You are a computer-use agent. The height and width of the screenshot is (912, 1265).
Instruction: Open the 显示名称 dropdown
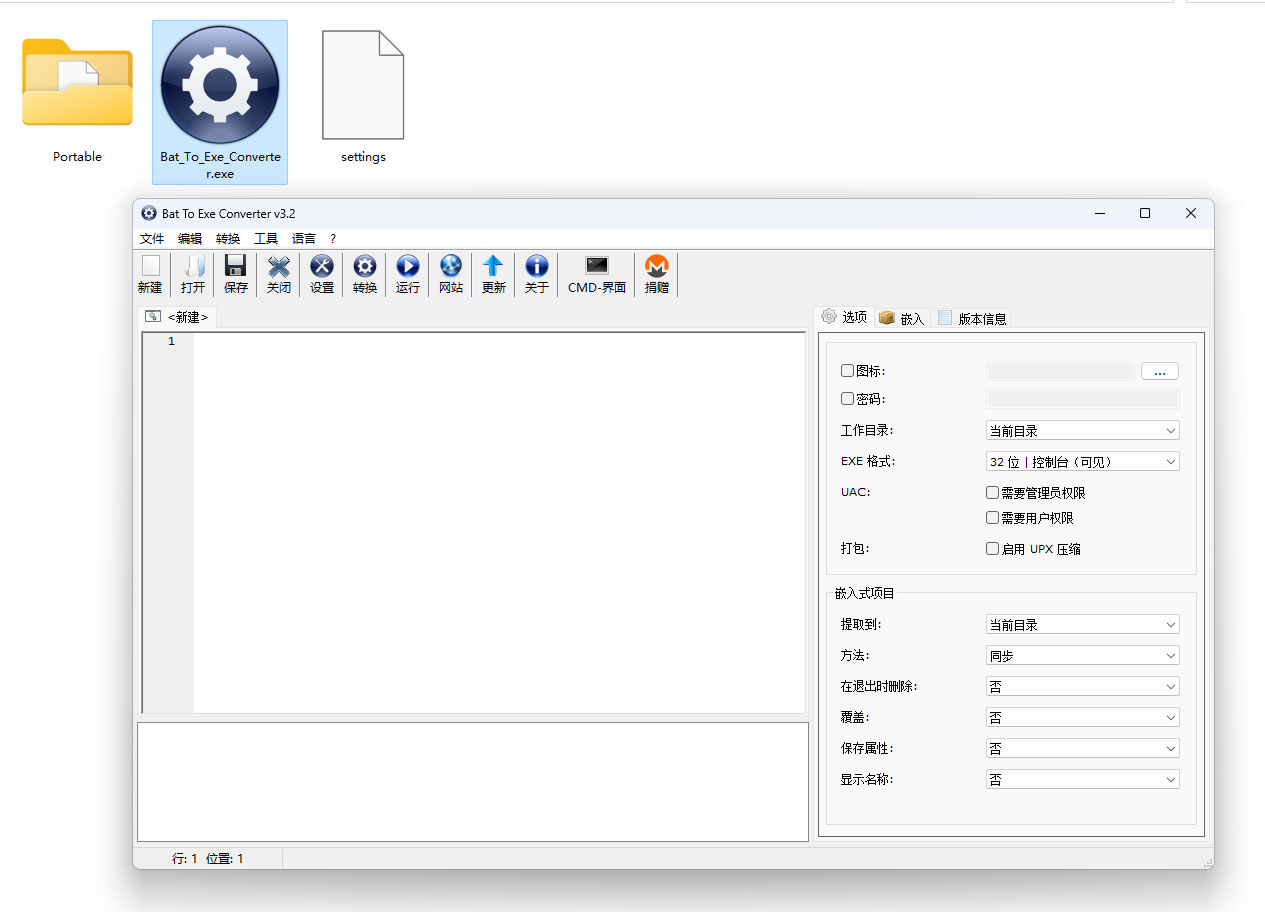(x=1082, y=779)
